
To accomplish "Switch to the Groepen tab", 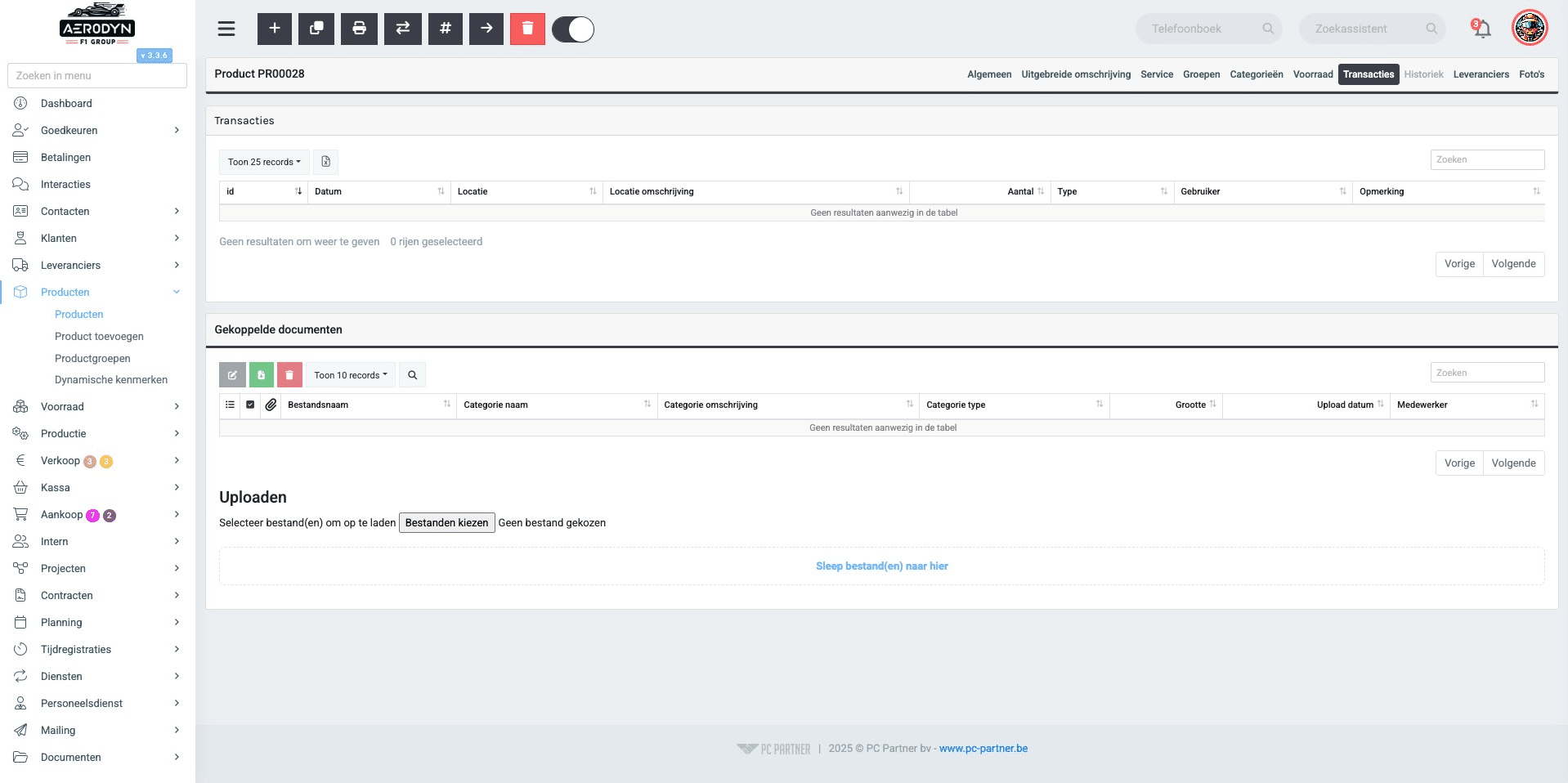I will [x=1201, y=74].
